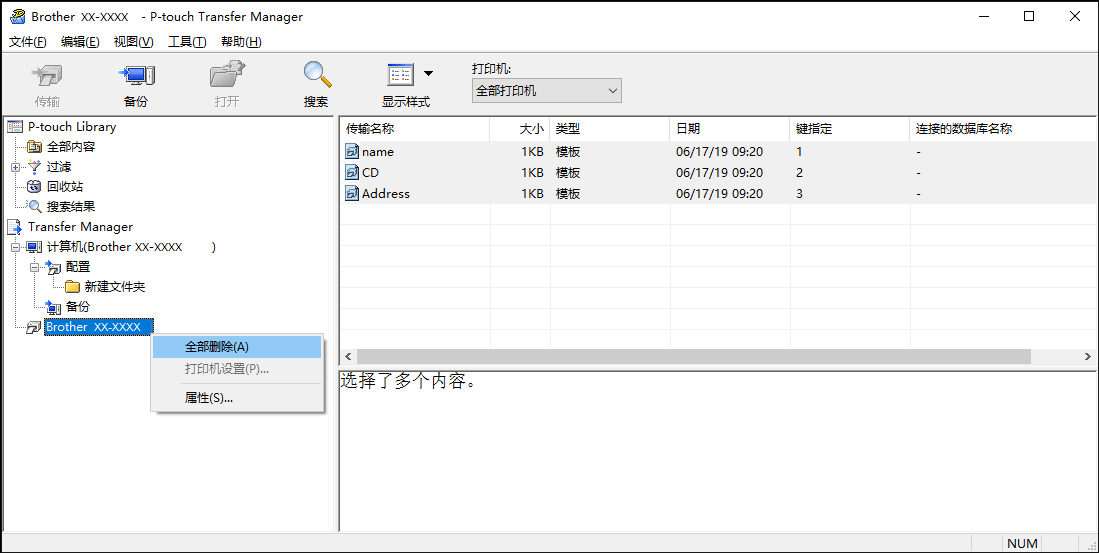The height and width of the screenshot is (553, 1099).
Task: Collapse the 计算机(Brother XX-XXXX) node
Action: [x=15, y=247]
